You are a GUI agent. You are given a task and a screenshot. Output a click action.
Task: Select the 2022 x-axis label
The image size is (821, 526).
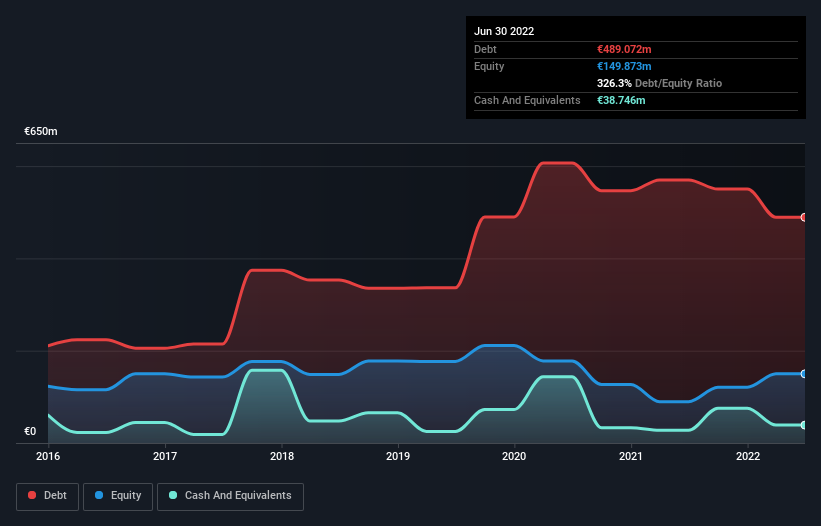748,456
